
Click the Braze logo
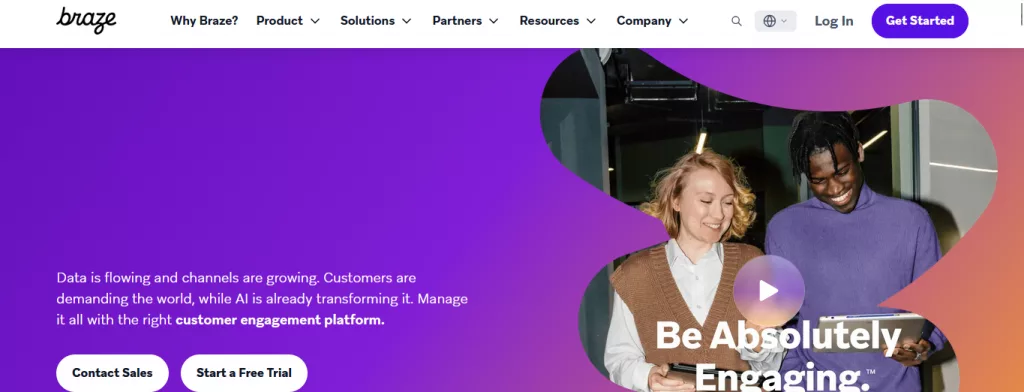tap(86, 20)
